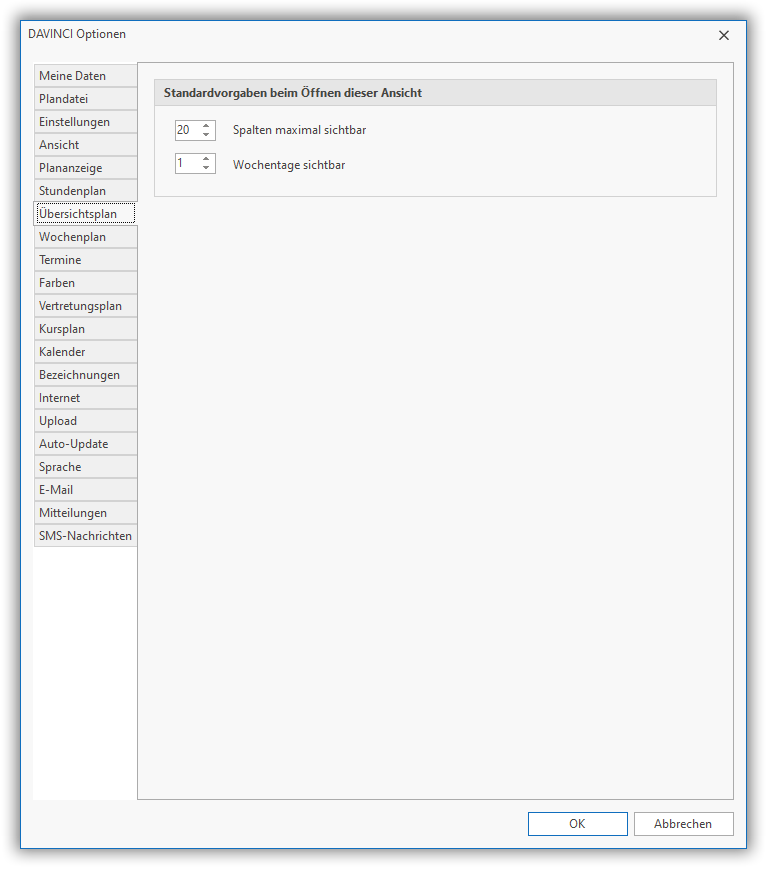This screenshot has height=869, width=767.
Task: Close the DAVINCI Optionen dialog window
Action: pos(724,35)
